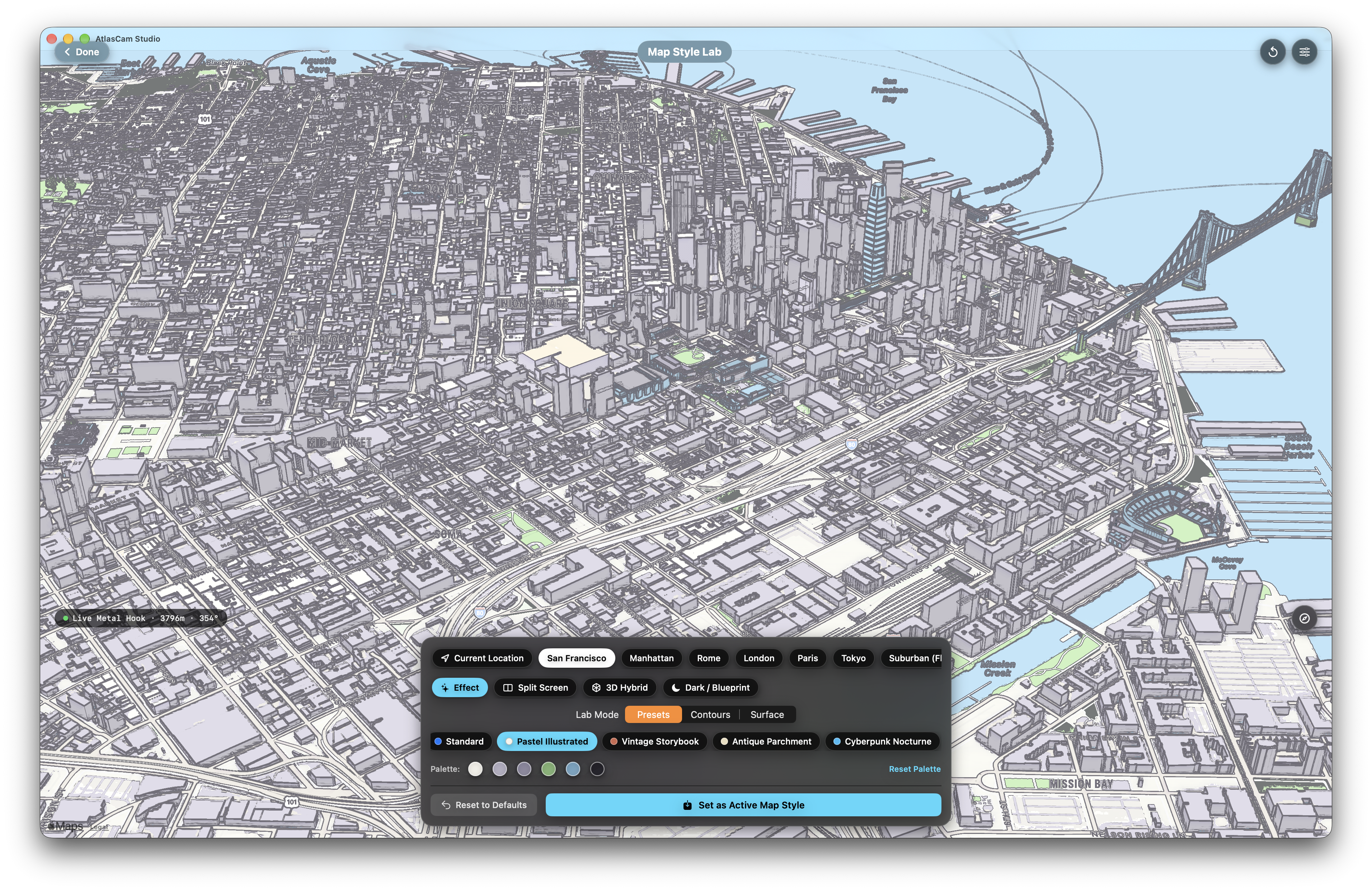
Task: Apply the Vintage Storybook preset
Action: pos(654,741)
